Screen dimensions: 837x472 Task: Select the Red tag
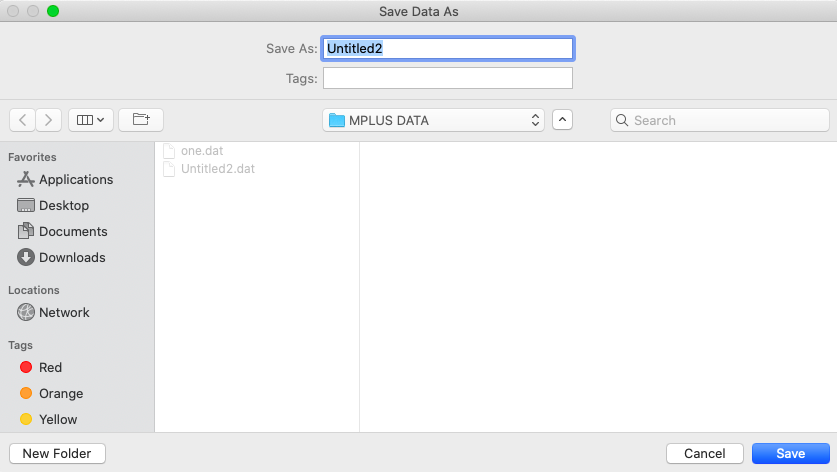[41, 367]
